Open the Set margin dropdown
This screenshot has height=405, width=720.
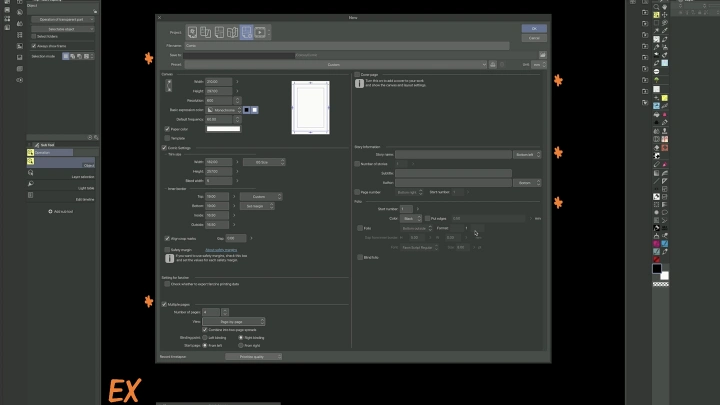click(257, 206)
